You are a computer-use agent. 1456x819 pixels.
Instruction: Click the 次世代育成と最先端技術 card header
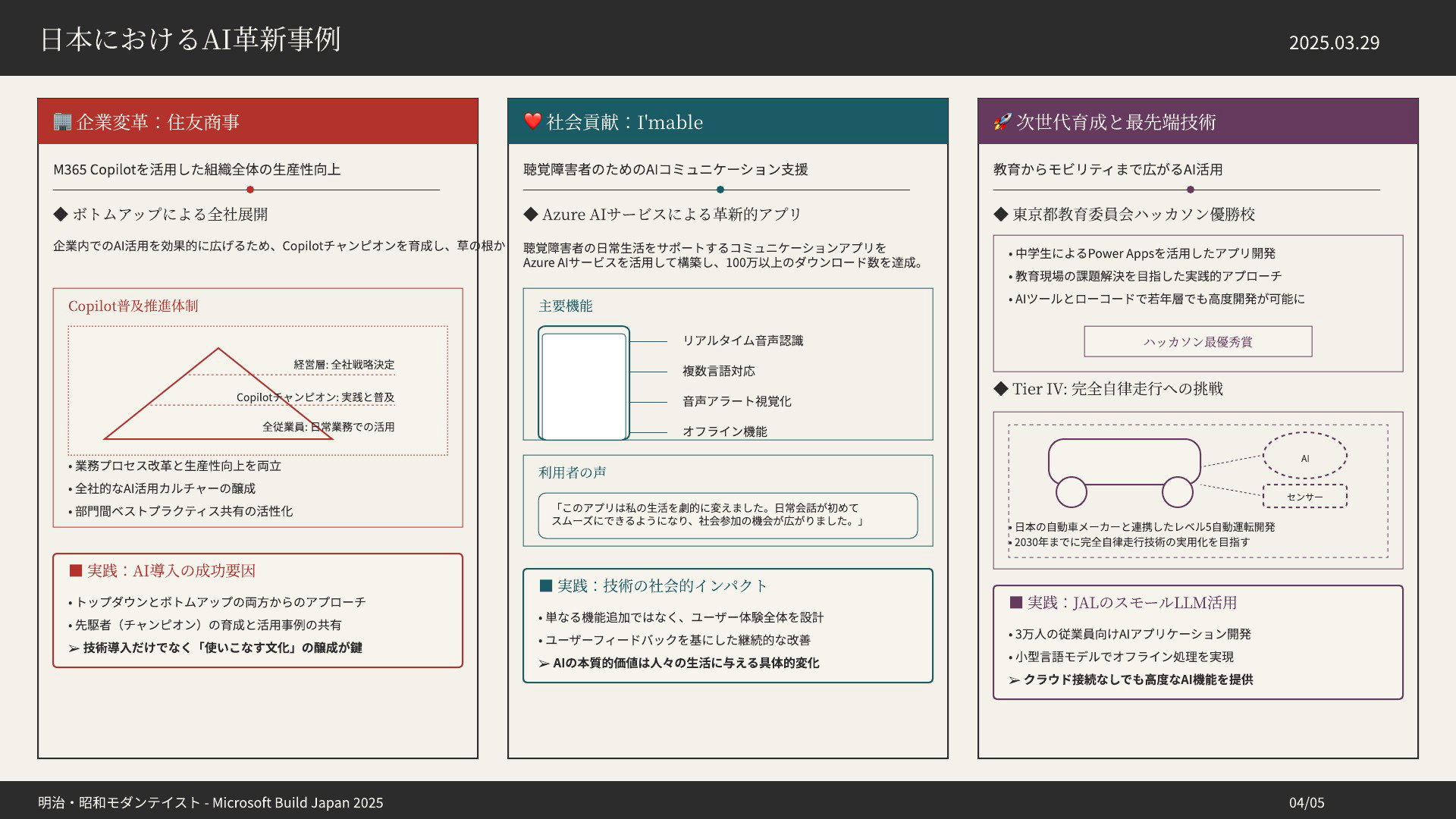[1198, 121]
